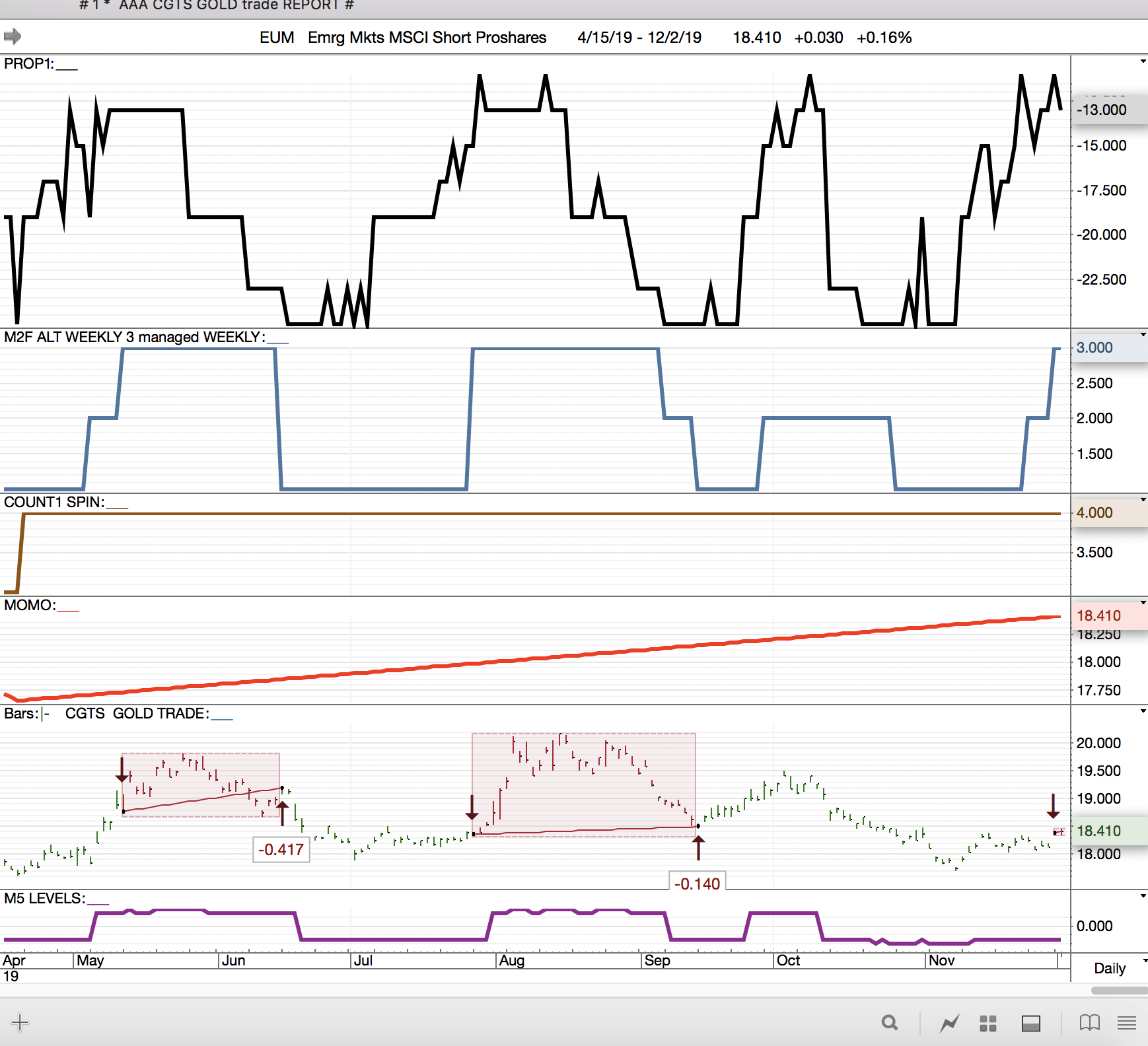This screenshot has height=1046, width=1148.
Task: Open the M5 LEVELS pane dropdown triangle
Action: pyautogui.click(x=1143, y=896)
